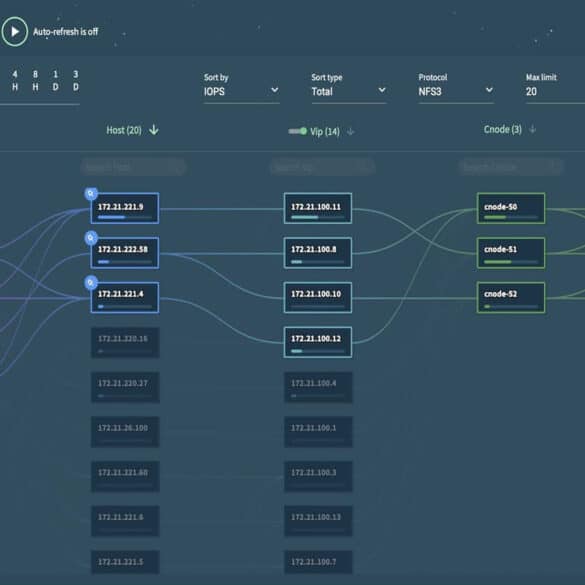The height and width of the screenshot is (585, 585).
Task: Select dimmed Vip 172.21.100.7
Action: point(318,562)
